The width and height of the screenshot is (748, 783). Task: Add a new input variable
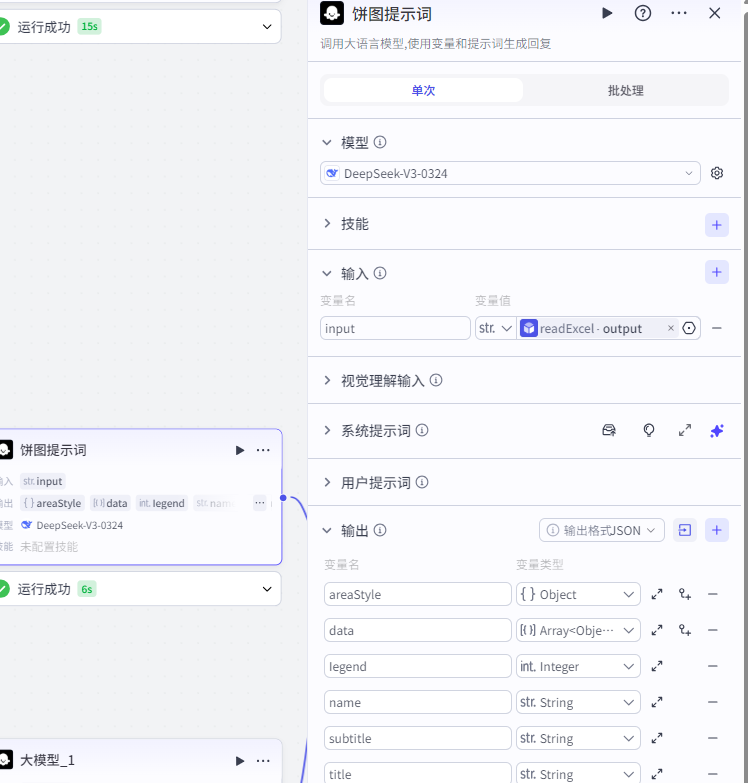coord(717,272)
